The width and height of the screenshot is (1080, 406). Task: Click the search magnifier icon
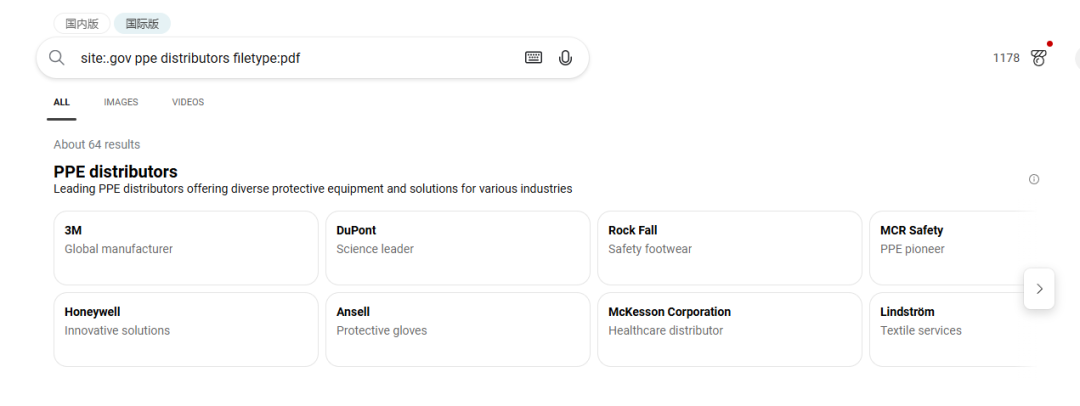coord(57,58)
